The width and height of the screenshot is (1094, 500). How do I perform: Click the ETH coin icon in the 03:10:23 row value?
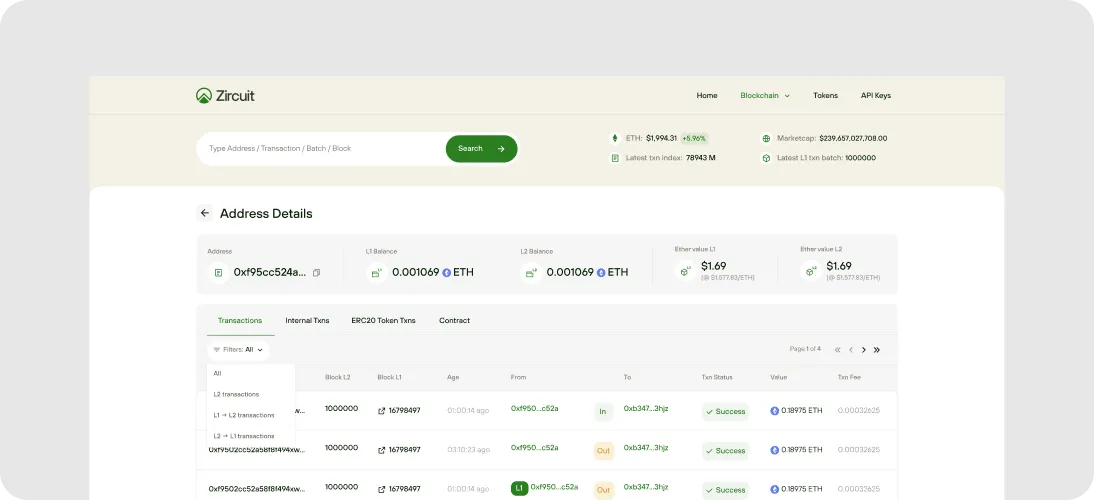(x=774, y=450)
